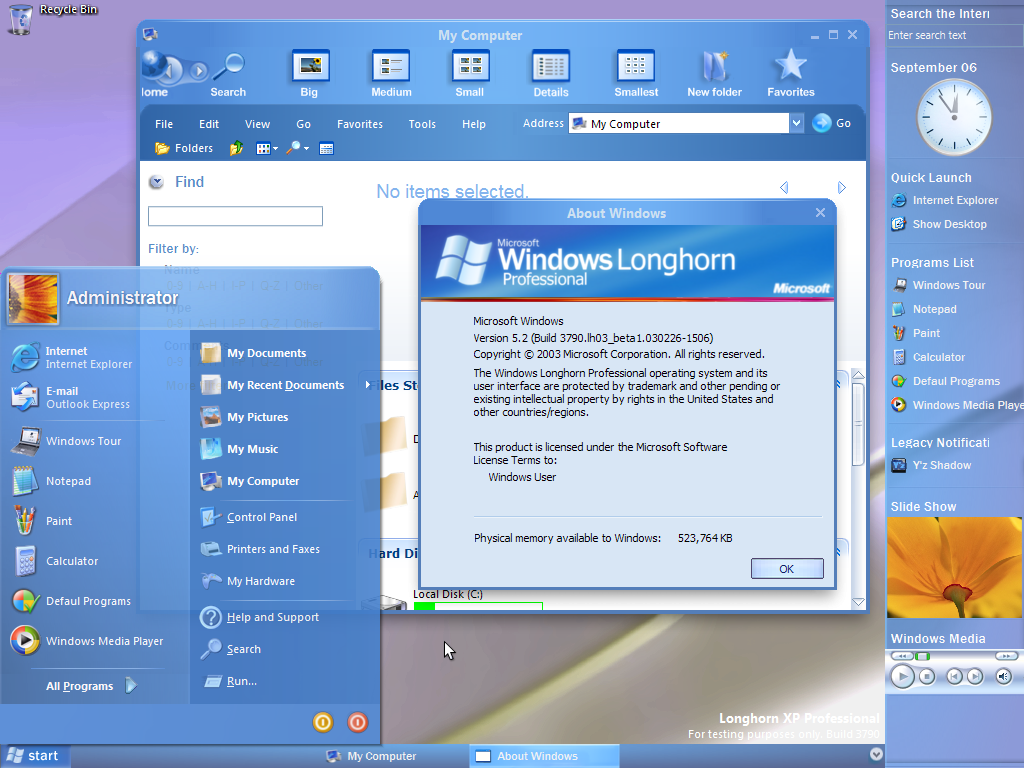Open the Help menu in My Computer
Image resolution: width=1024 pixels, height=768 pixels.
(x=473, y=124)
